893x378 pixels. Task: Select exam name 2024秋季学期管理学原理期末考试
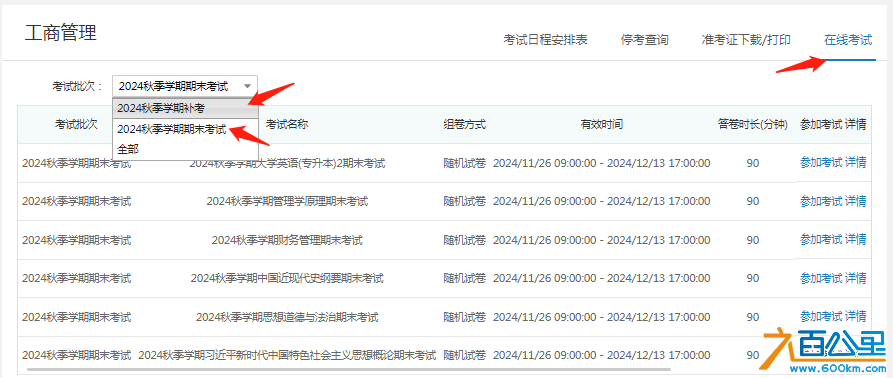(287, 201)
